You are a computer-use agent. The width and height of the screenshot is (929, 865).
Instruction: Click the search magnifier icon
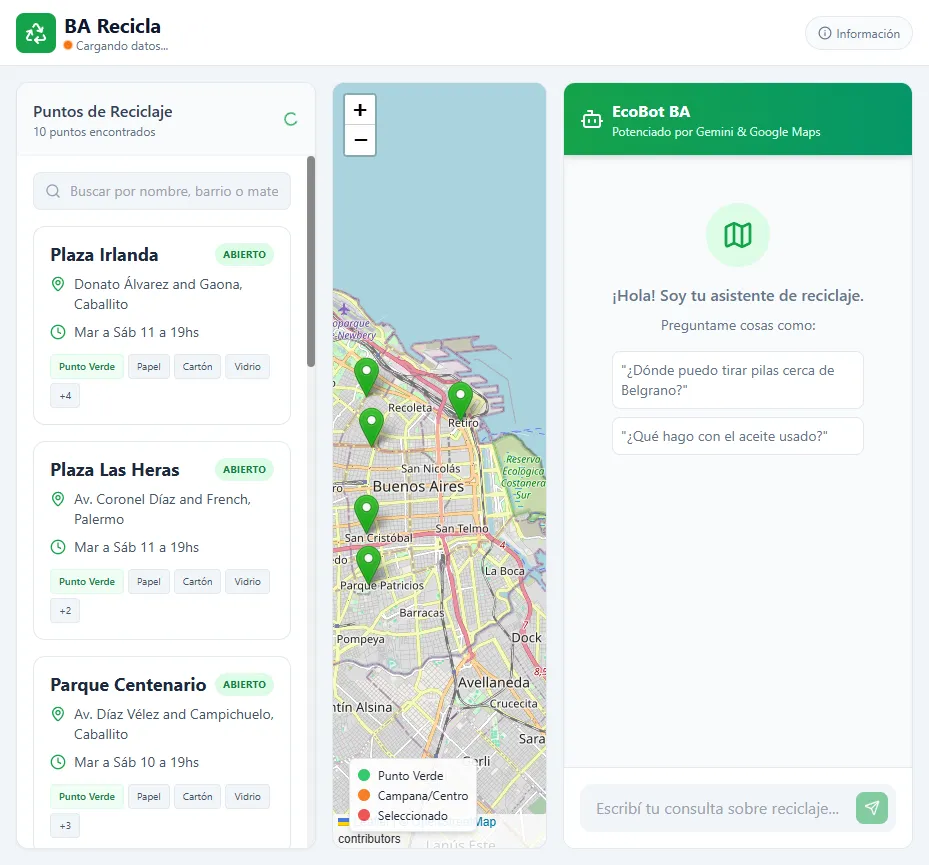click(53, 191)
